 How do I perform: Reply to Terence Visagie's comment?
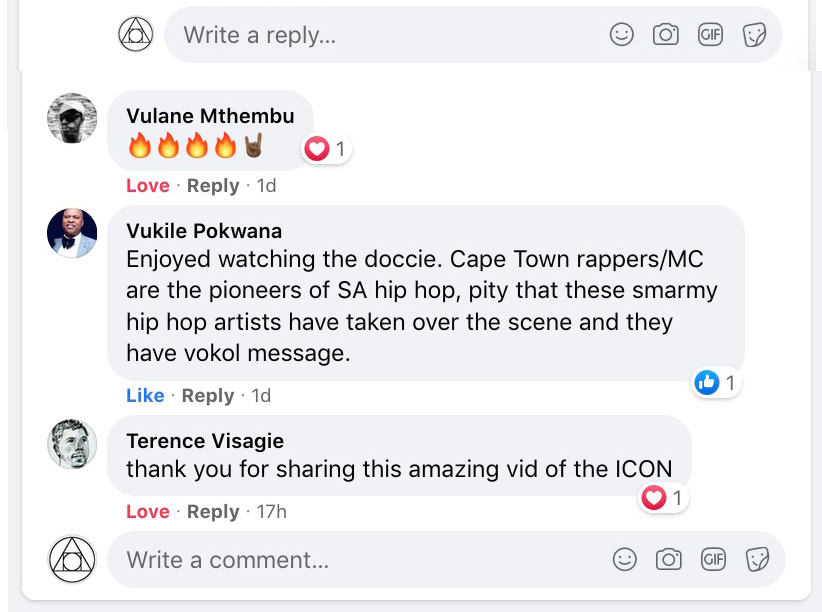(x=213, y=512)
